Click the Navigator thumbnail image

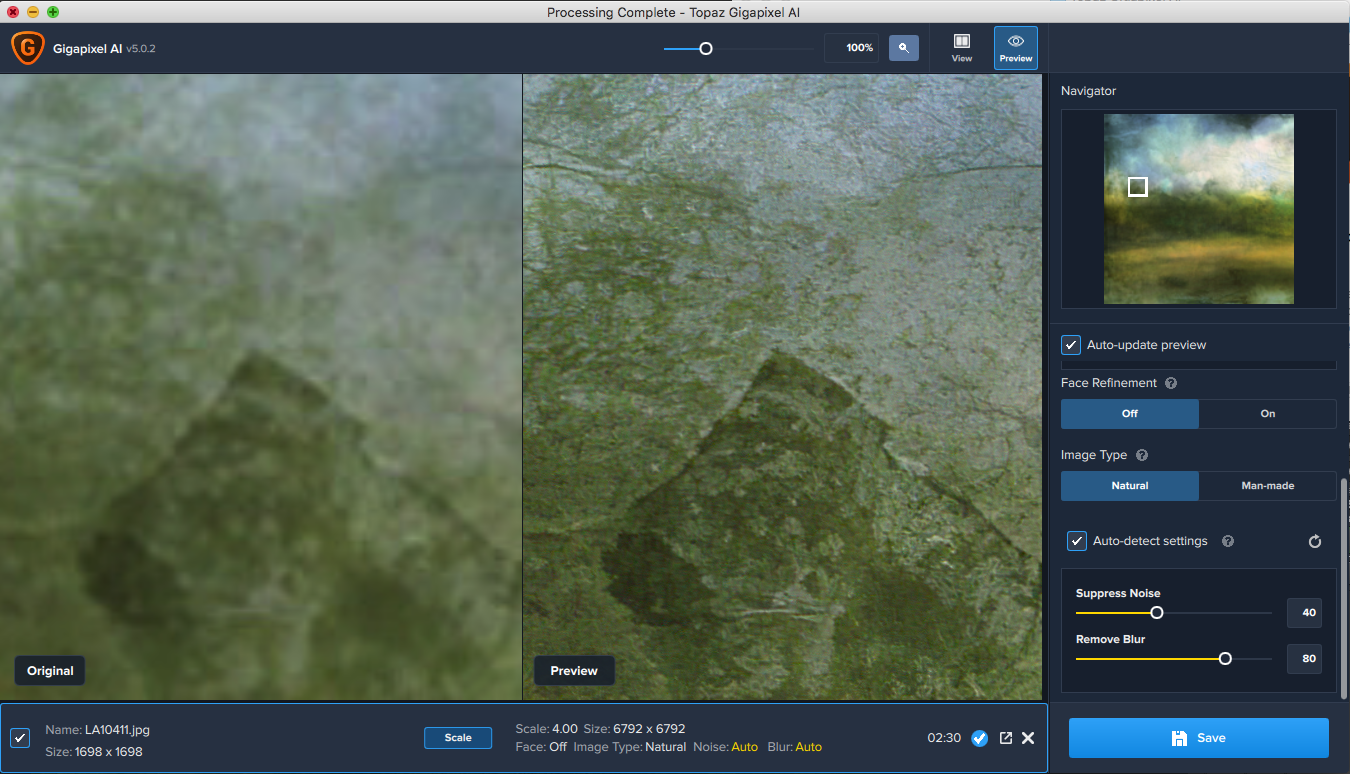1199,209
